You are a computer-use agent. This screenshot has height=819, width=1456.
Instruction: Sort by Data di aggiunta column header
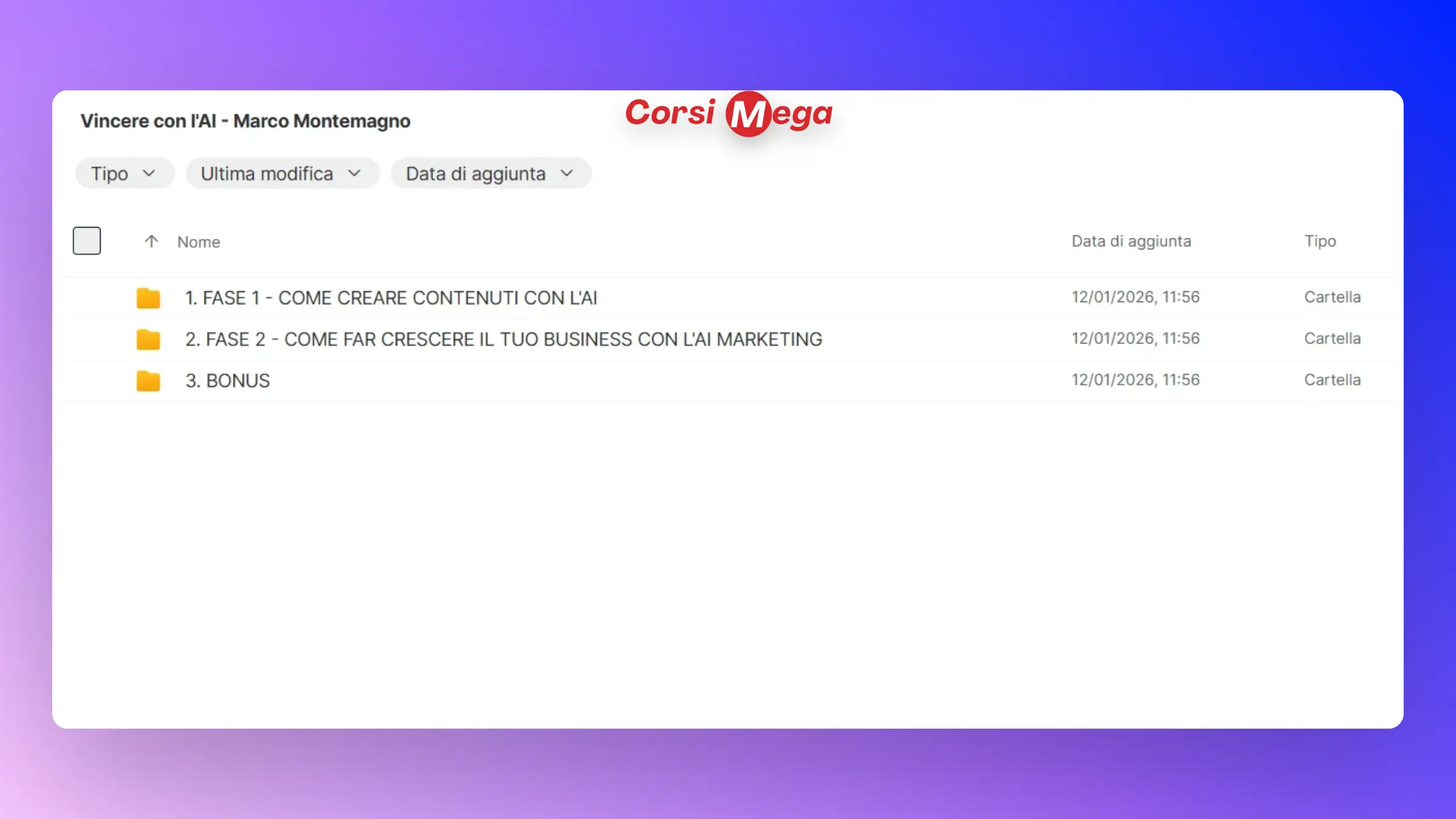[1131, 241]
